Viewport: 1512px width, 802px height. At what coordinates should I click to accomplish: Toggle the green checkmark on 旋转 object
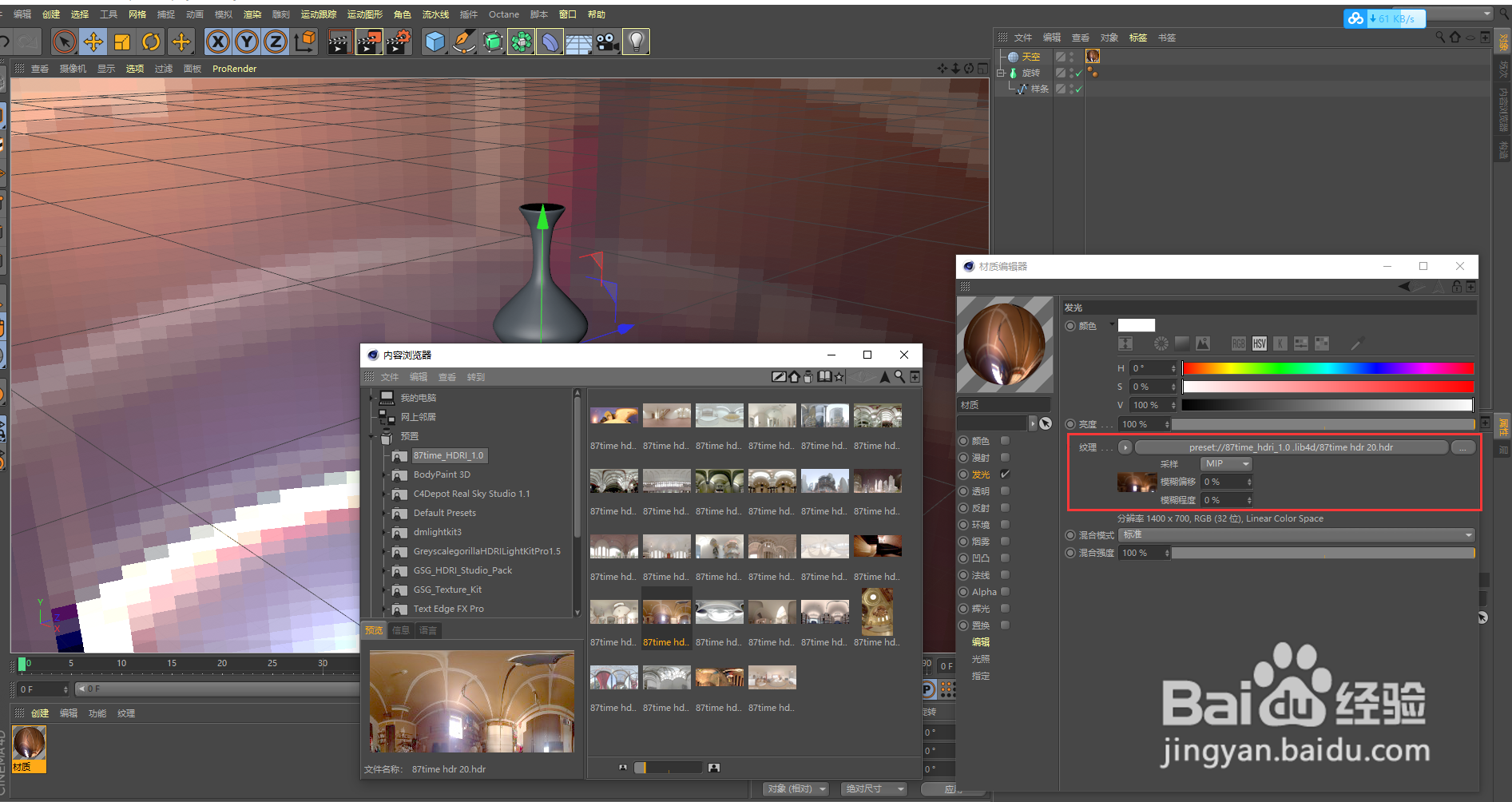pos(1077,72)
